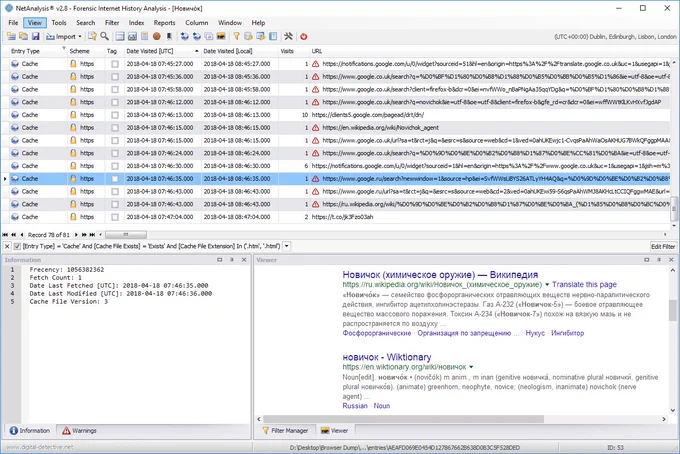Pin the Viewer panel

(x=659, y=260)
